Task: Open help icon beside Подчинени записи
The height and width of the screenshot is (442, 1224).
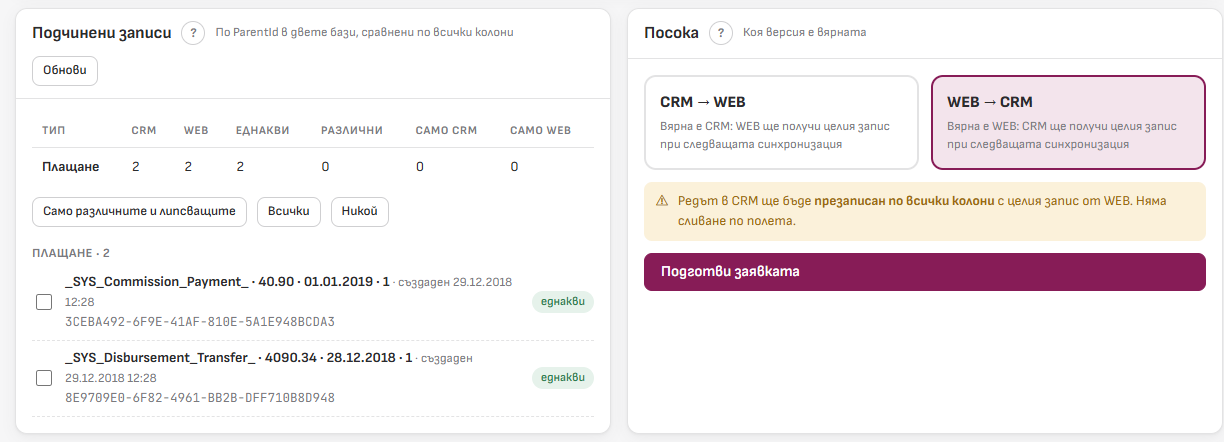Action: point(193,33)
